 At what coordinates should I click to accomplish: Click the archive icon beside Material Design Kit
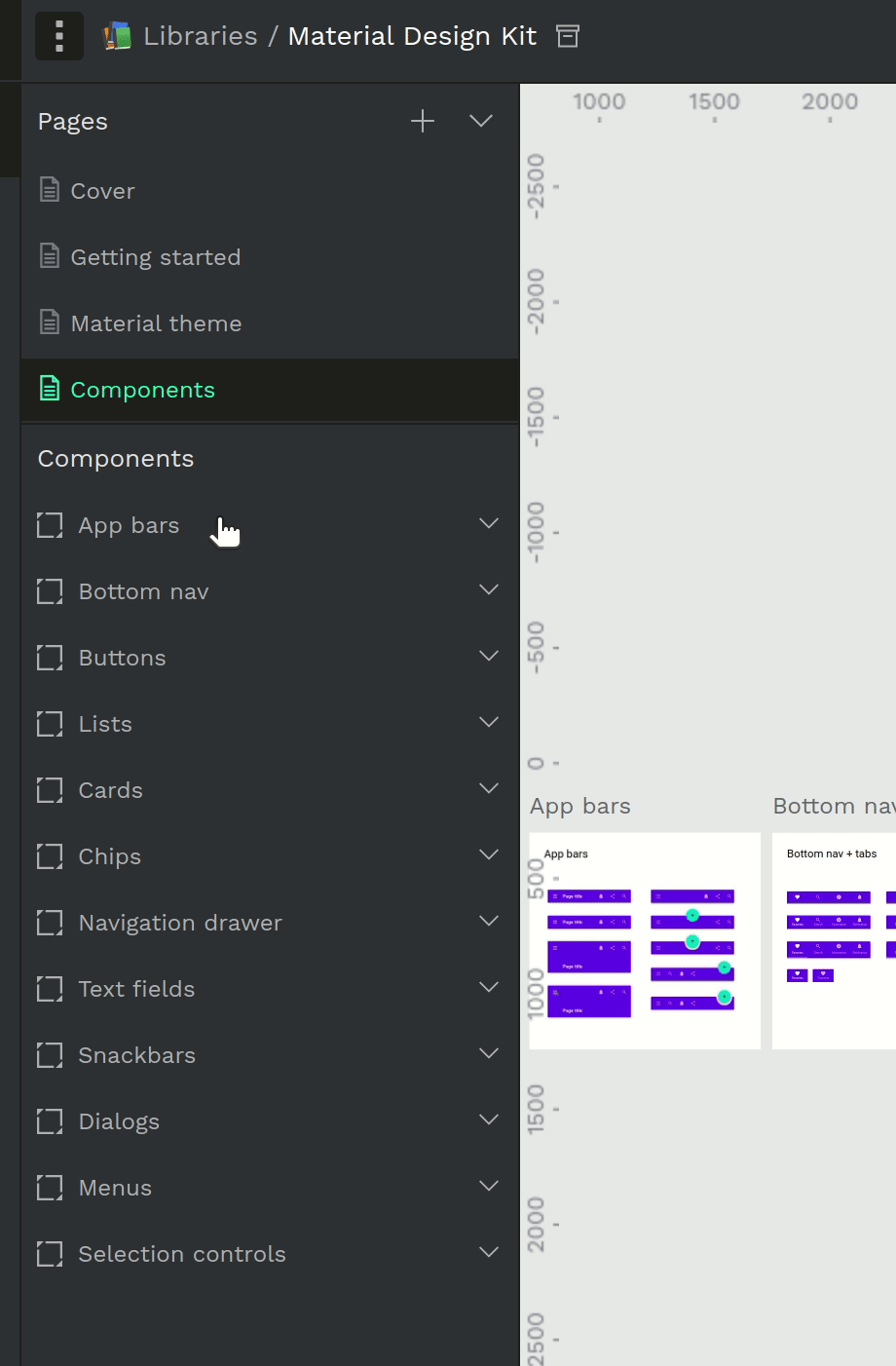click(568, 36)
